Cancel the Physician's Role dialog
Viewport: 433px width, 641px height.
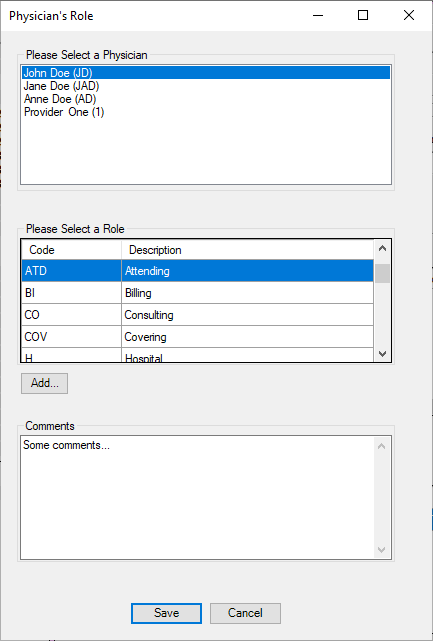click(245, 613)
